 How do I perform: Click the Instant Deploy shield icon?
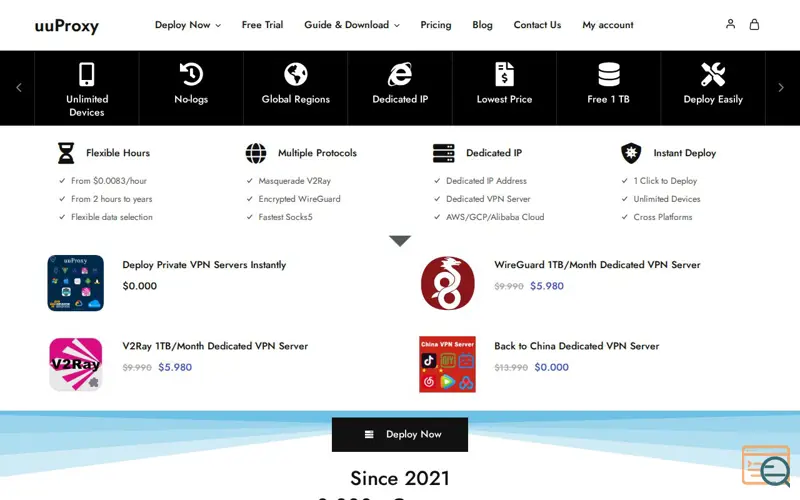[631, 153]
